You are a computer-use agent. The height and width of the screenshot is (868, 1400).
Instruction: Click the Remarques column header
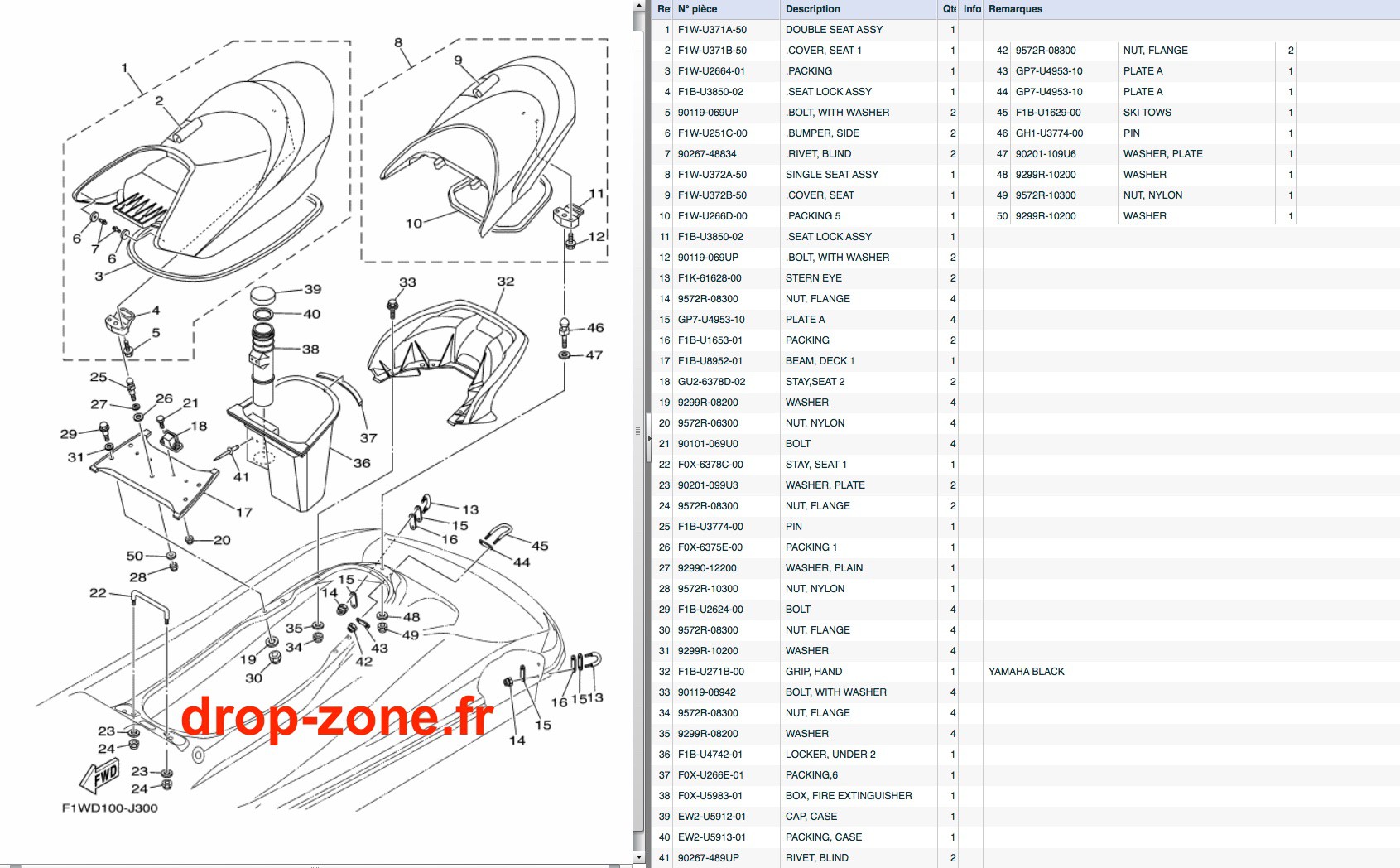[1191, 9]
